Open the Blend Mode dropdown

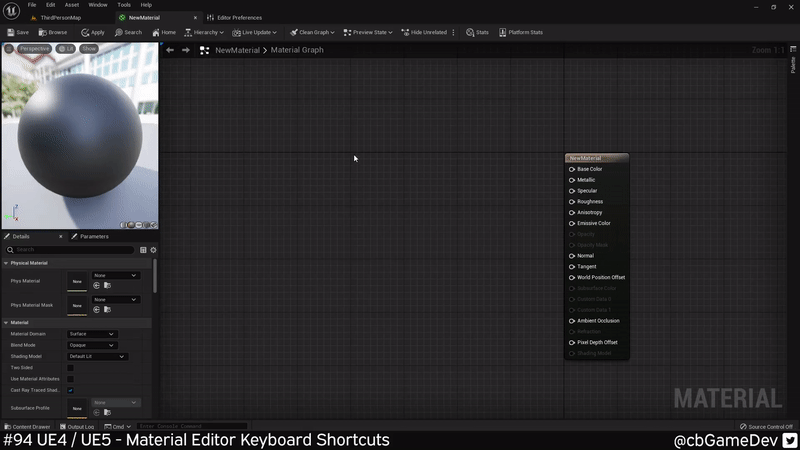click(x=91, y=345)
